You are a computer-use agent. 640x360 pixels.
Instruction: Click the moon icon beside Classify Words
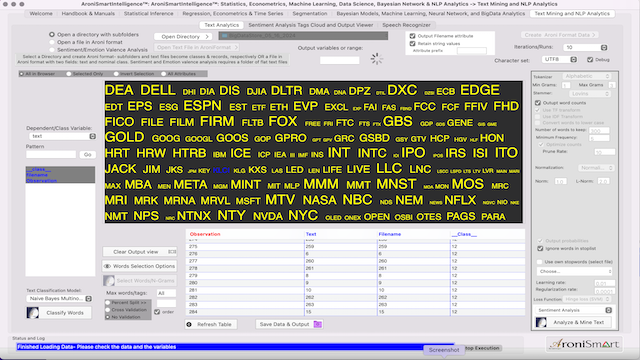coord(33,313)
